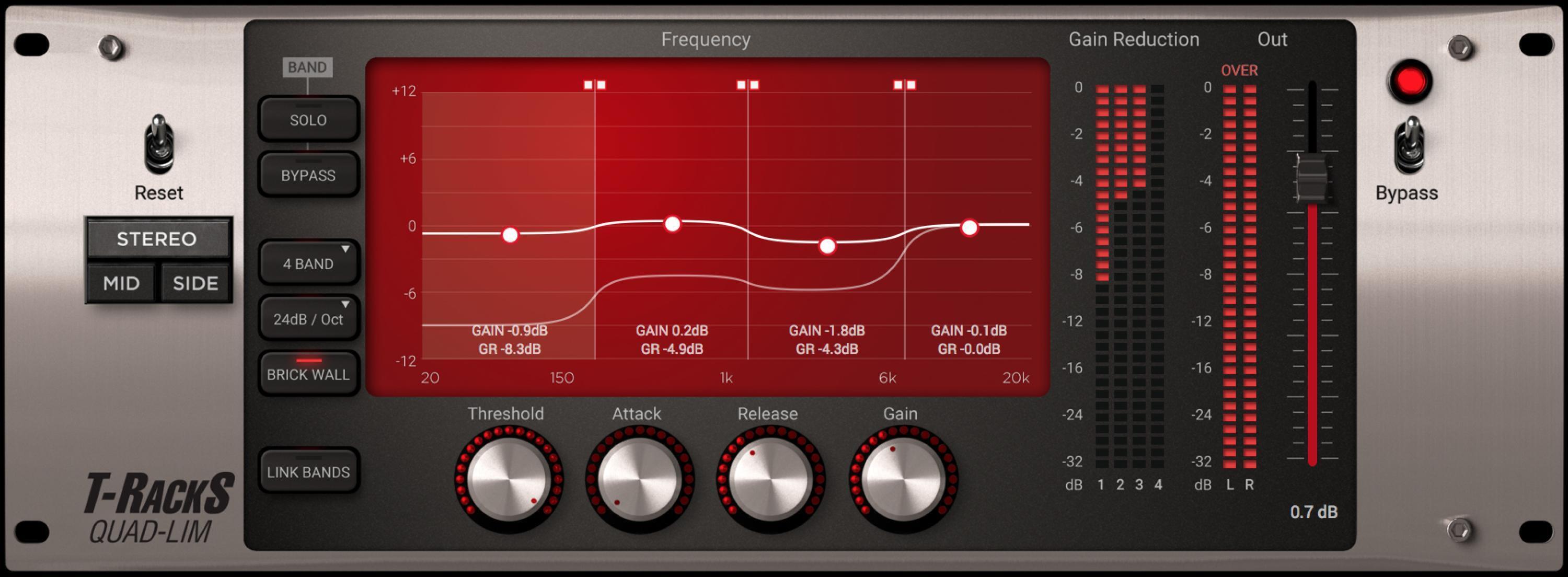Select the second band node near 0 dB
This screenshot has width=1568, height=577.
(x=673, y=224)
